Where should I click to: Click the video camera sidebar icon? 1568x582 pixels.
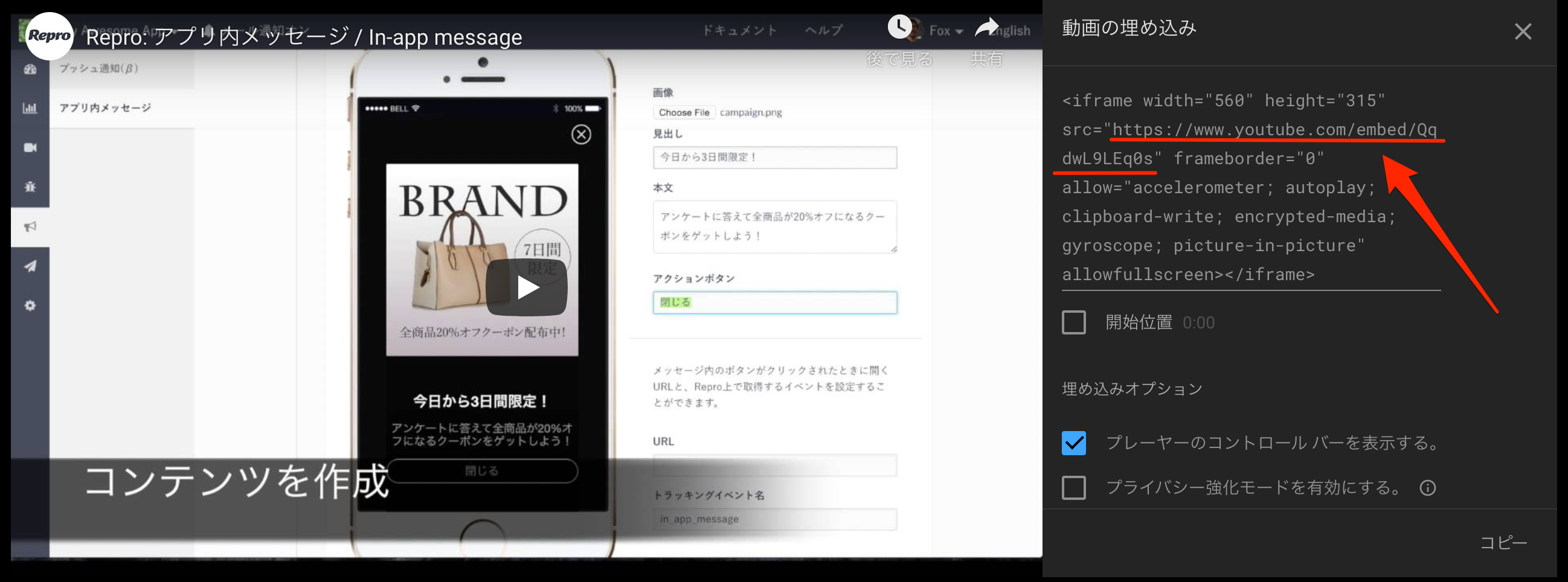(x=30, y=148)
